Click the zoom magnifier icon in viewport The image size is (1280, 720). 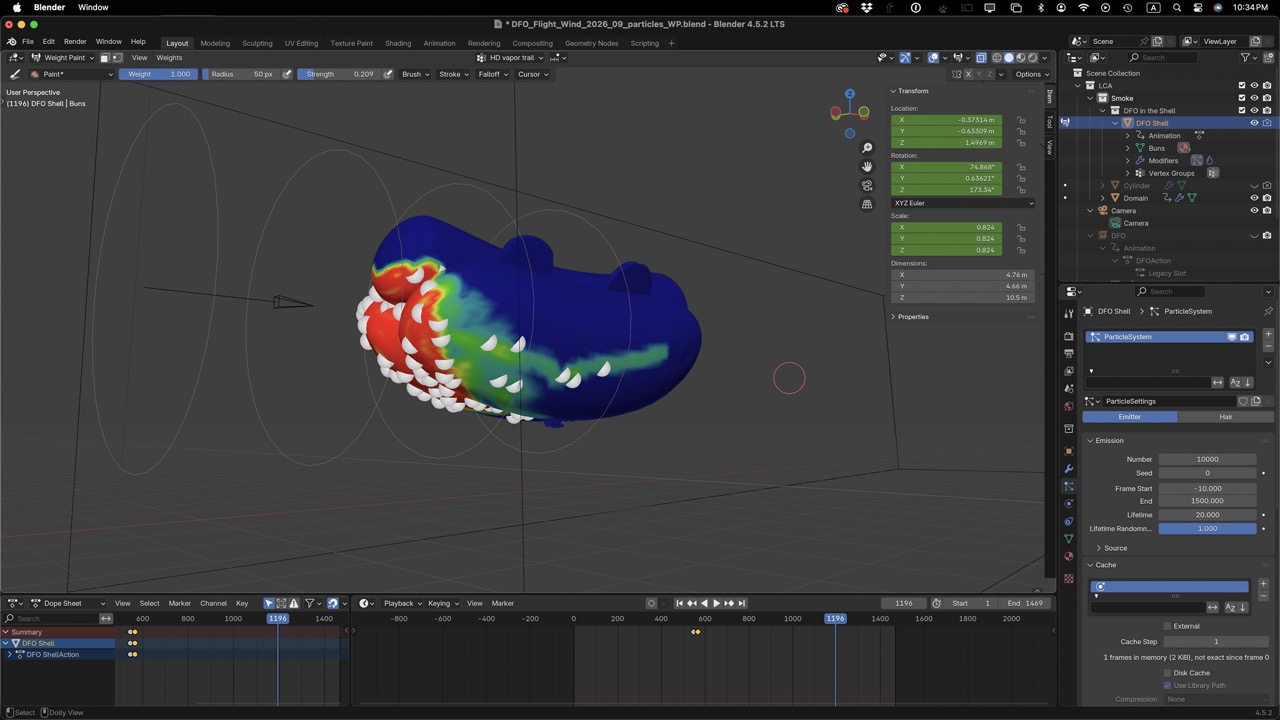pyautogui.click(x=867, y=148)
